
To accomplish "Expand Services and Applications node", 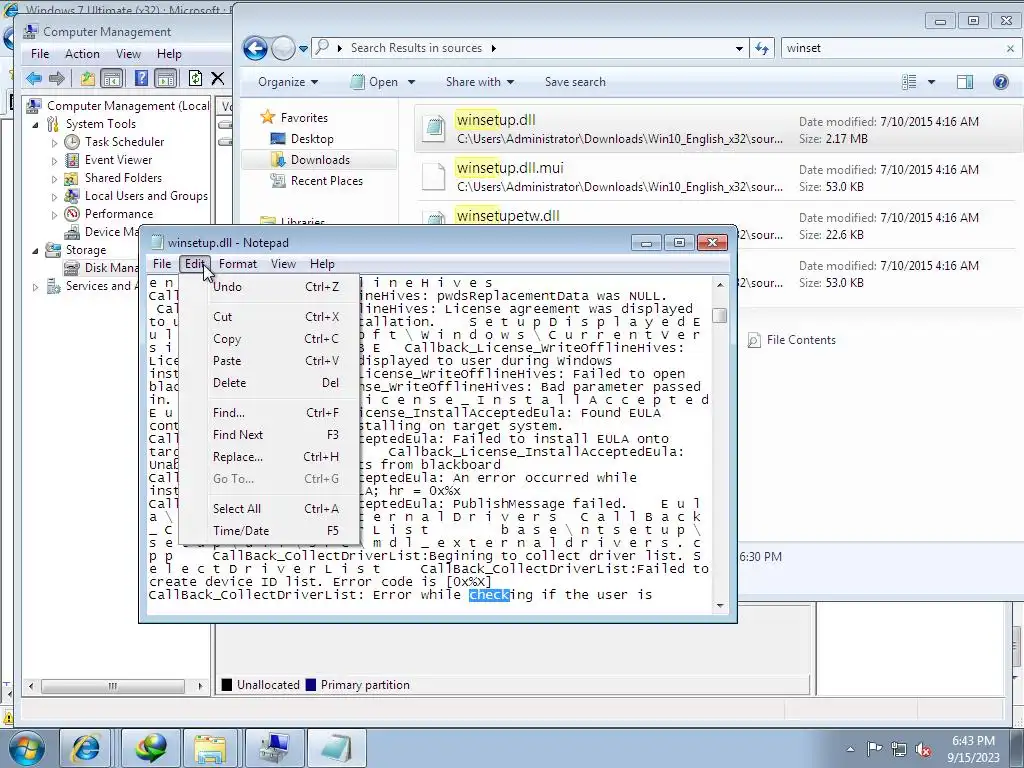I will click(35, 286).
